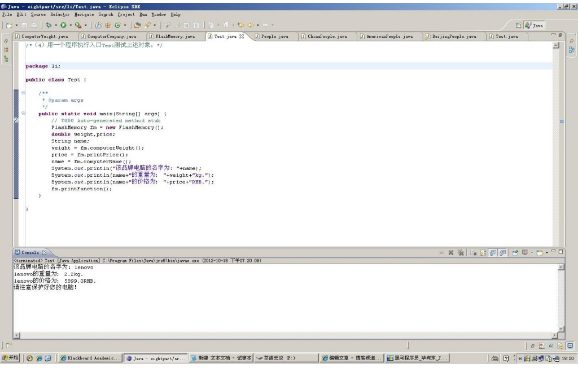Image resolution: width=579 pixels, height=369 pixels.
Task: Open the Source menu
Action: [x=38, y=14]
